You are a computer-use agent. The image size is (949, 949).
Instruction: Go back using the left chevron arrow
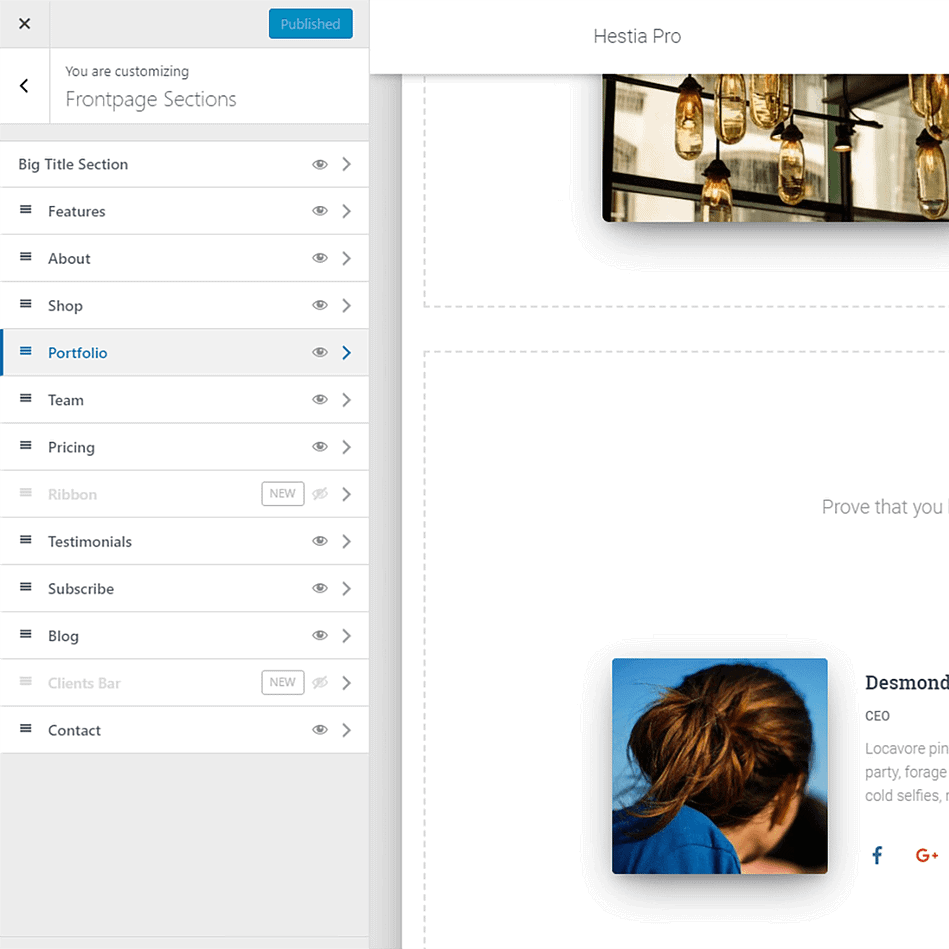click(24, 86)
